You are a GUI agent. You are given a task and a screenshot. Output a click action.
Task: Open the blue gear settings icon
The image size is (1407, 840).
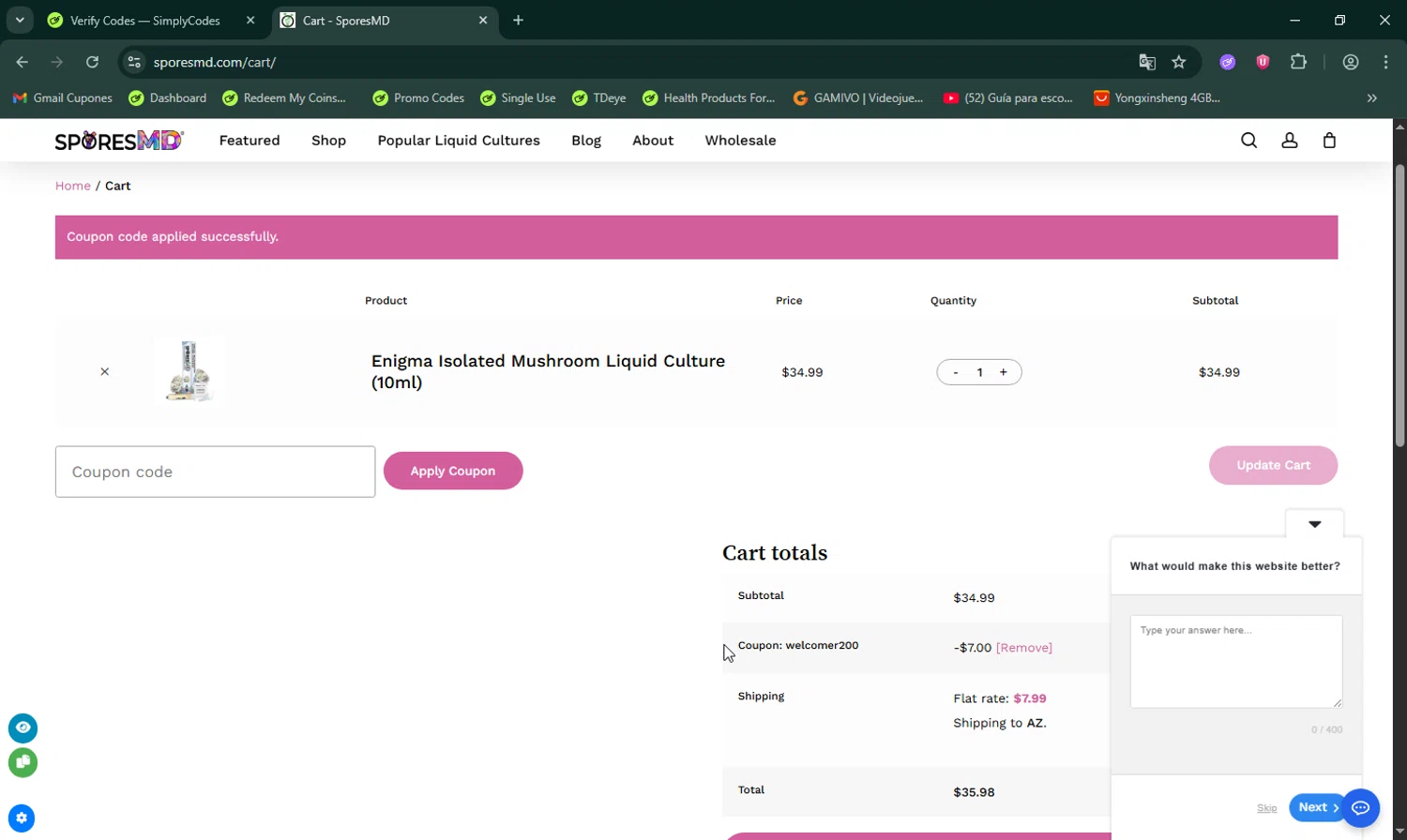point(22,817)
